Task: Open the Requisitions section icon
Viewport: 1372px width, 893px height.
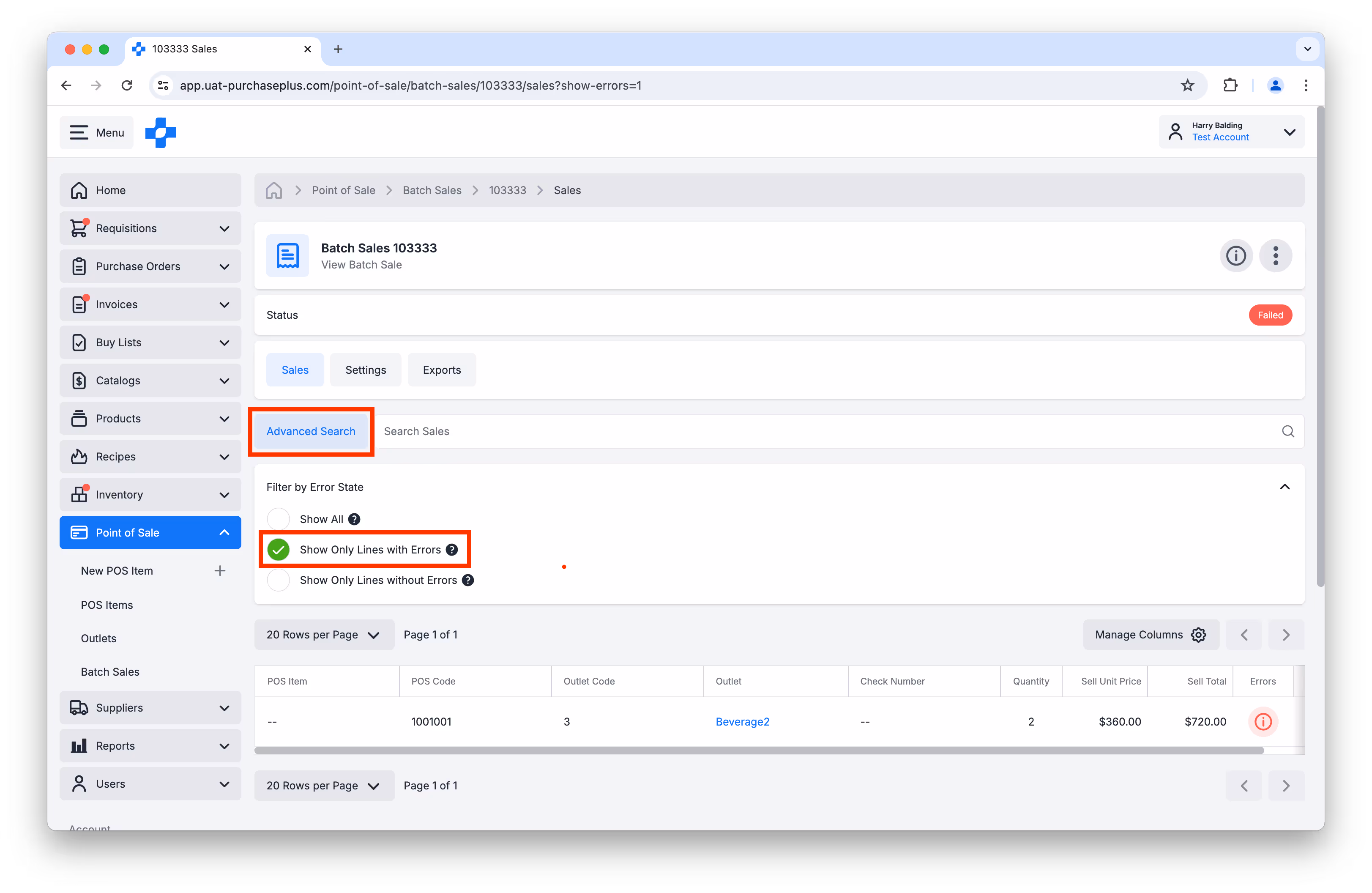Action: pyautogui.click(x=79, y=228)
